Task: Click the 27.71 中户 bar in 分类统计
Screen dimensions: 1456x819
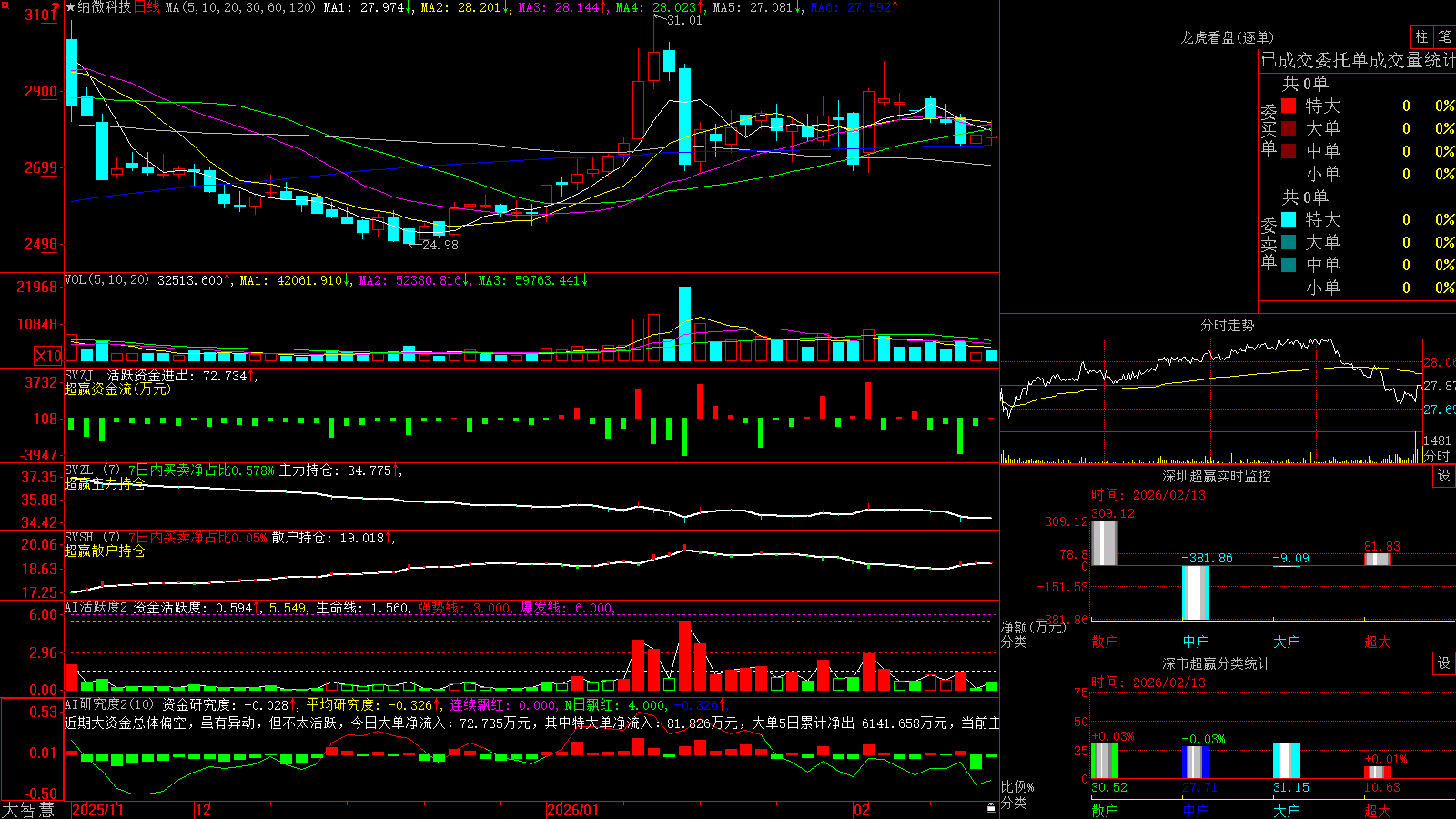Action: (x=1196, y=763)
